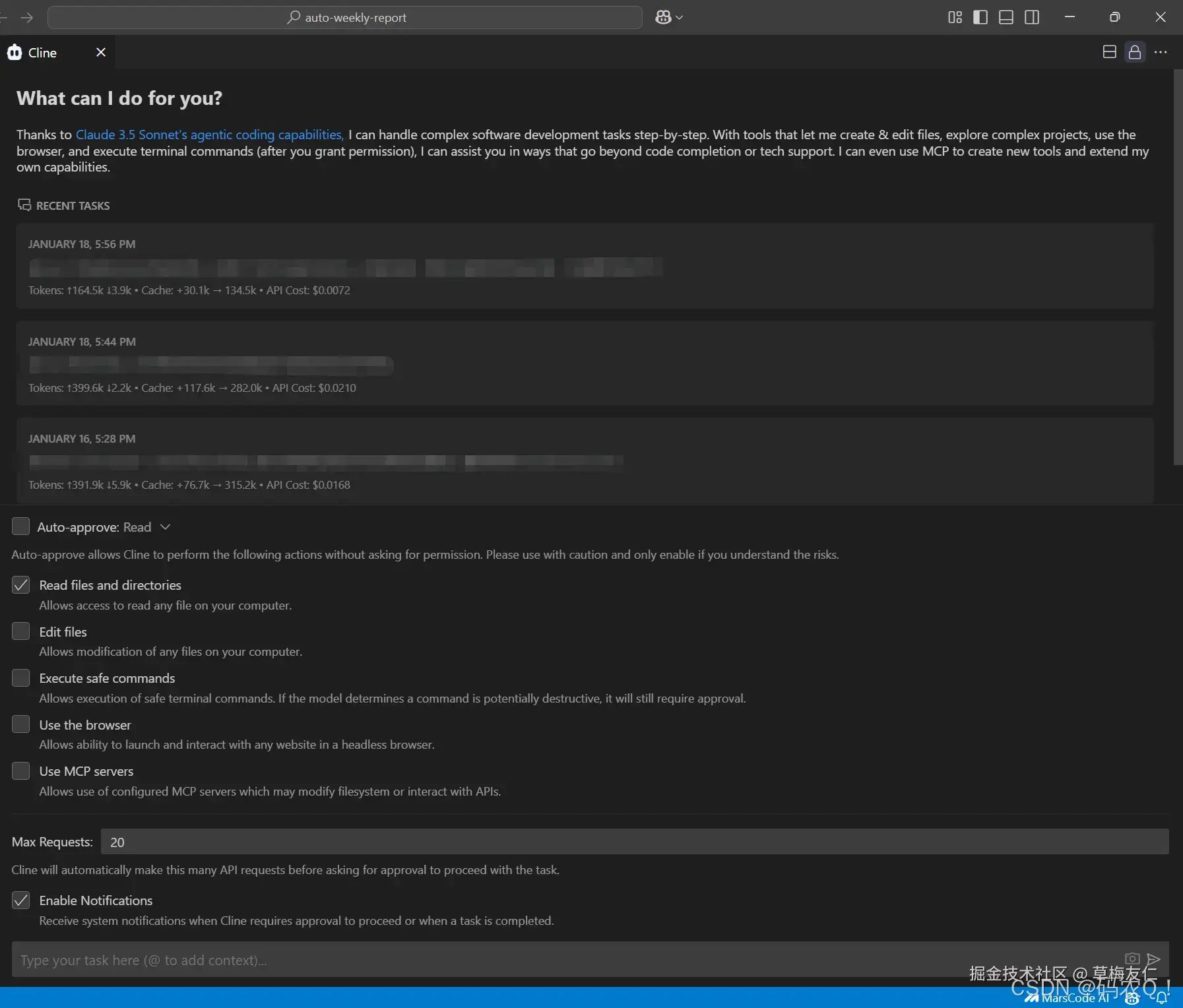The height and width of the screenshot is (1008, 1183).
Task: Enable Execute safe commands checkbox
Action: click(x=21, y=678)
